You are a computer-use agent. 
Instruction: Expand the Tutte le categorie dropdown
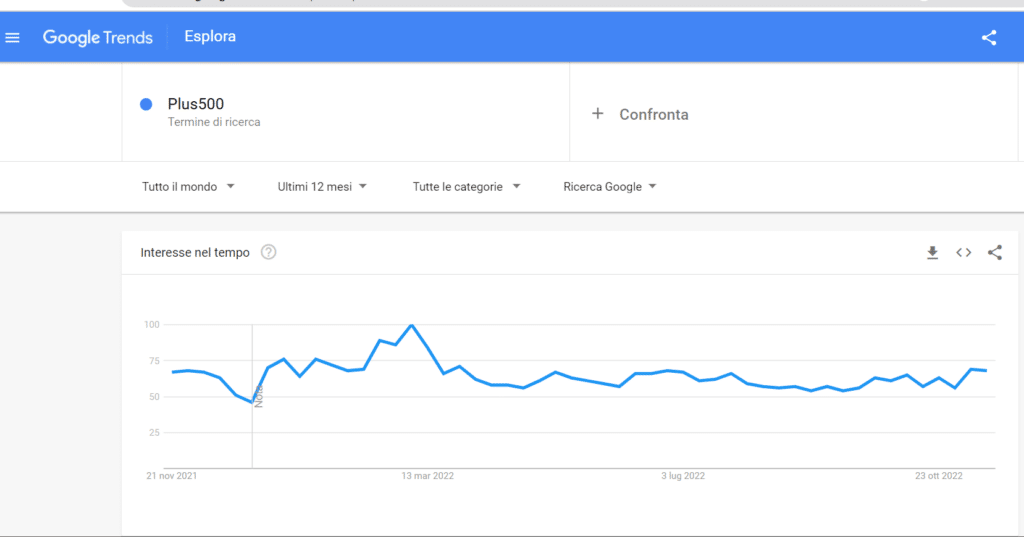[x=466, y=187]
